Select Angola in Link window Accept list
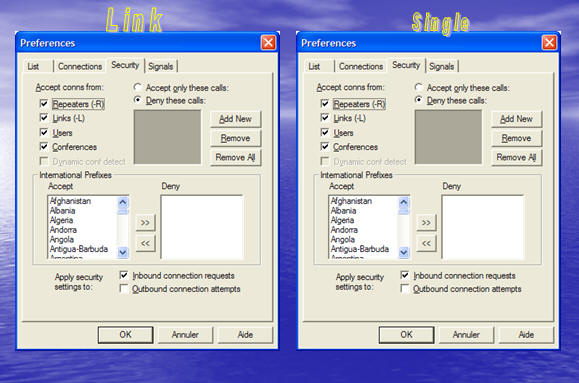Image resolution: width=579 pixels, height=383 pixels. point(83,239)
